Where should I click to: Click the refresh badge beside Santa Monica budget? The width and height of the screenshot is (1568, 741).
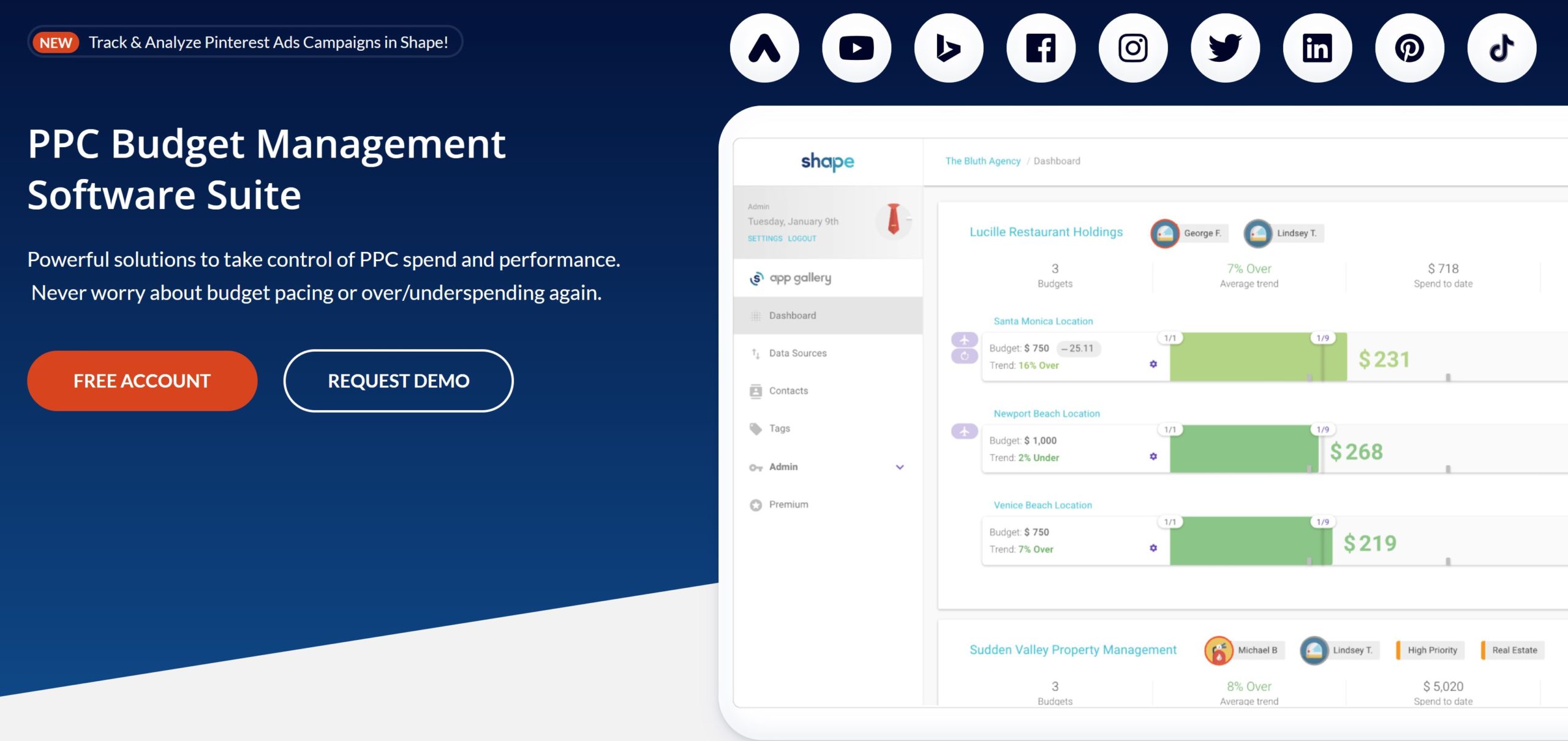click(964, 356)
